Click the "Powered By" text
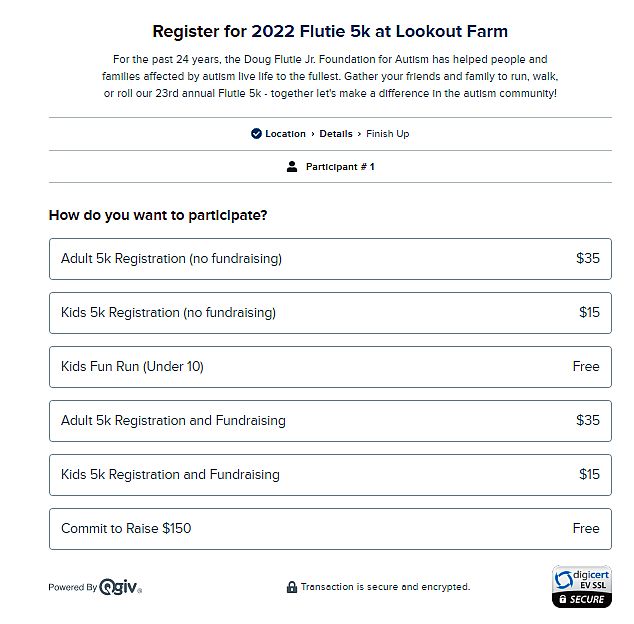Image resolution: width=634 pixels, height=624 pixels. pos(72,588)
